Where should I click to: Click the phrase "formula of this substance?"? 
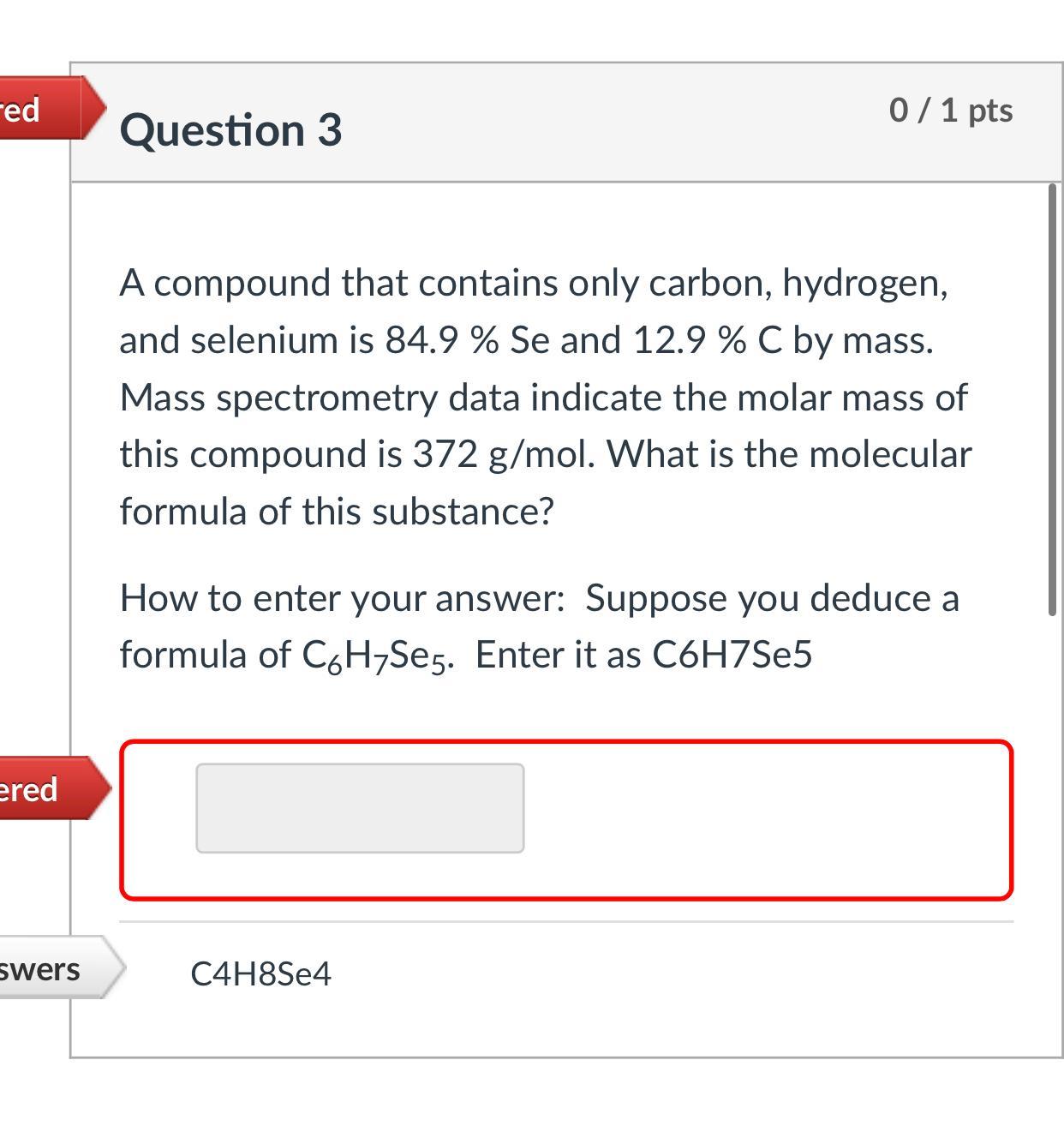click(x=337, y=512)
